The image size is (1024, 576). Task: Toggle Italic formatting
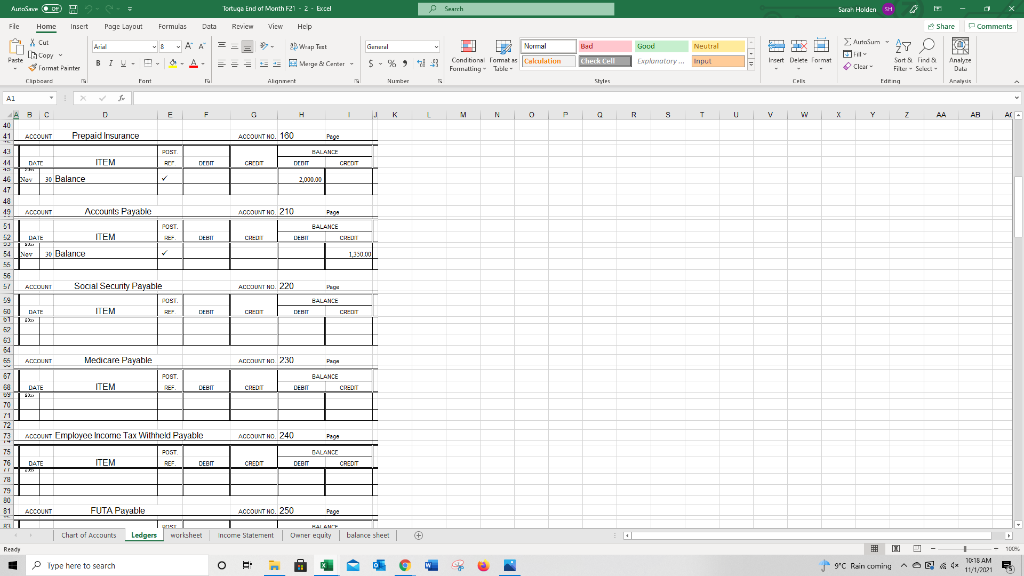[x=110, y=63]
